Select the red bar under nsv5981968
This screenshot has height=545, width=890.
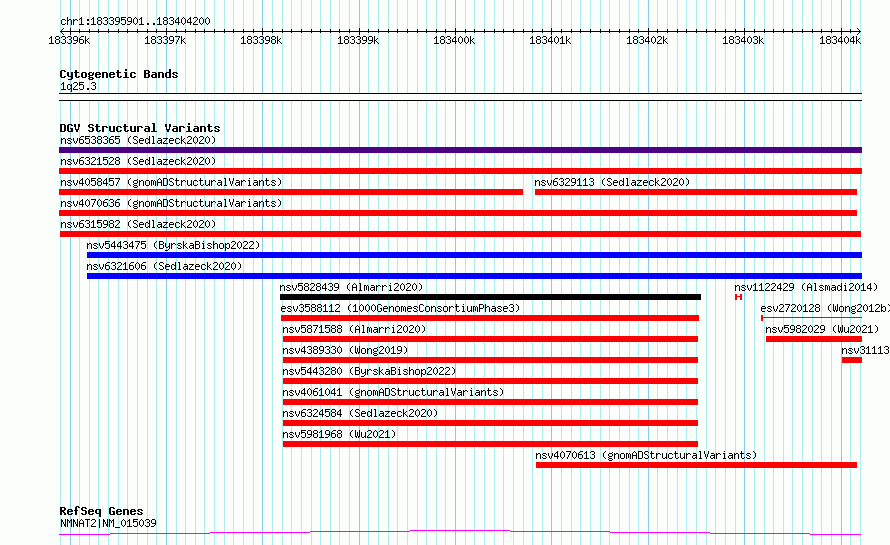[490, 444]
